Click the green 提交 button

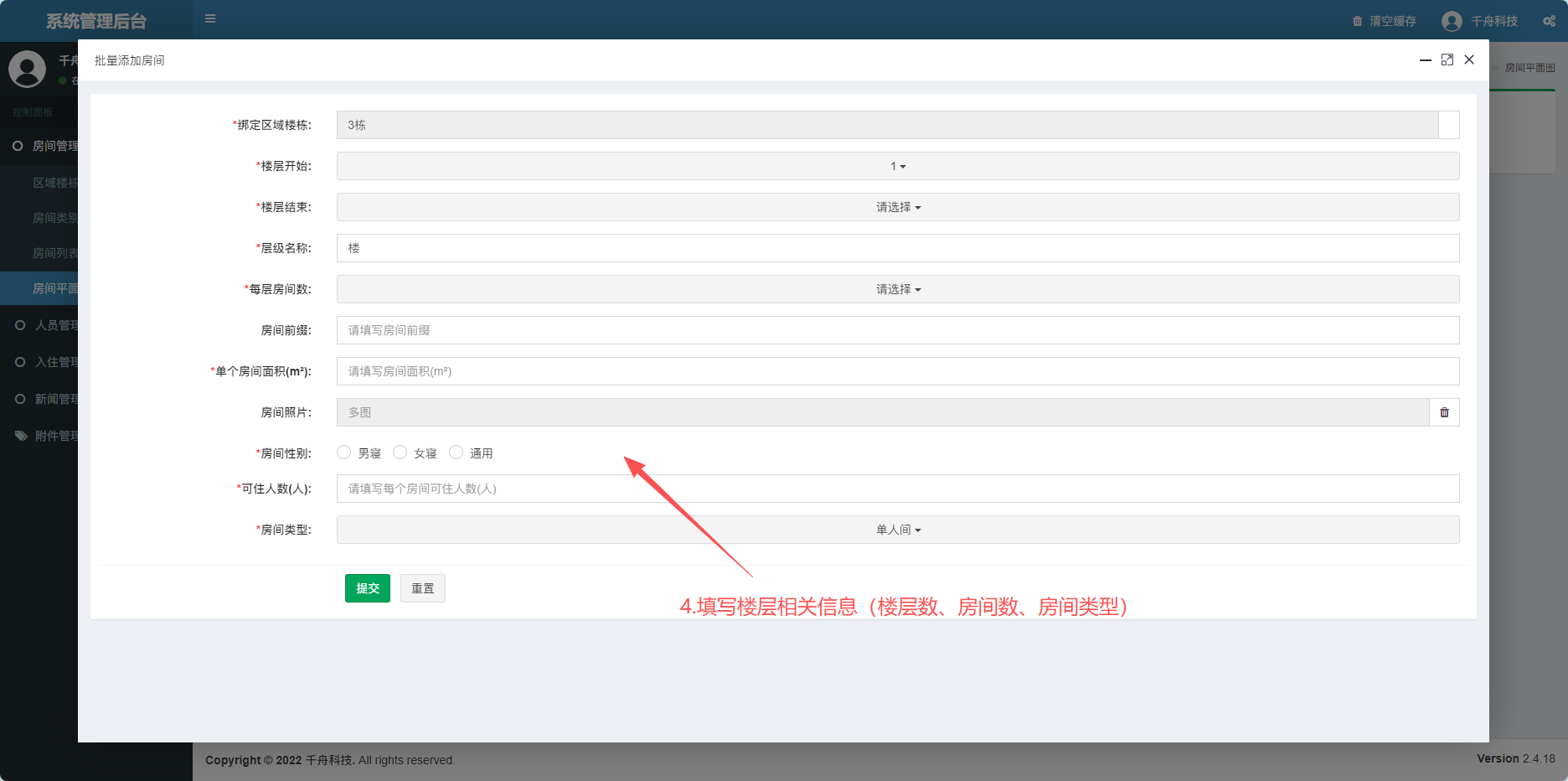367,588
